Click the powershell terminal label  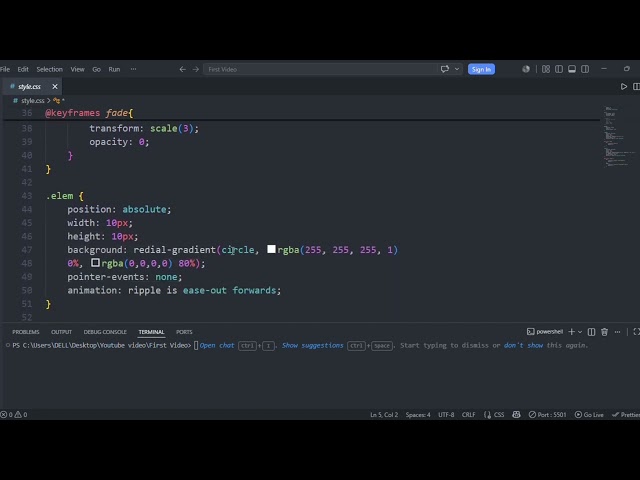545,332
